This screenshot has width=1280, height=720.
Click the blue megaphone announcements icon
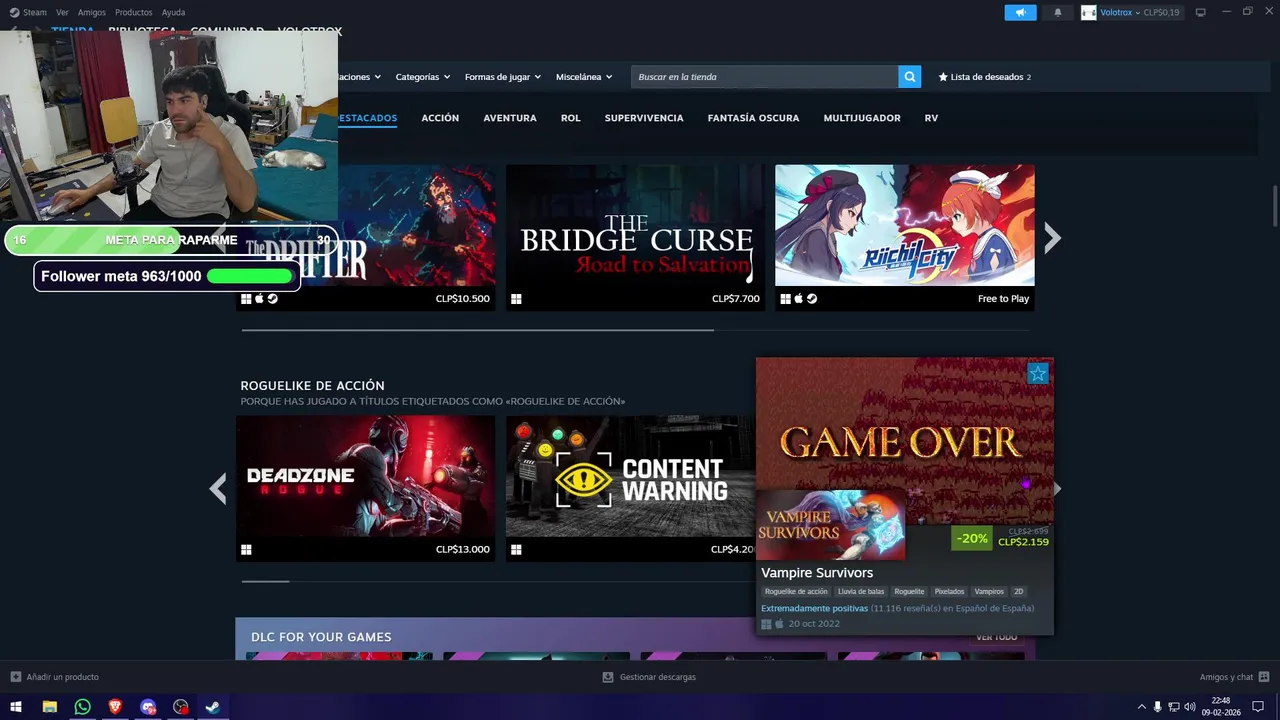tap(1020, 12)
